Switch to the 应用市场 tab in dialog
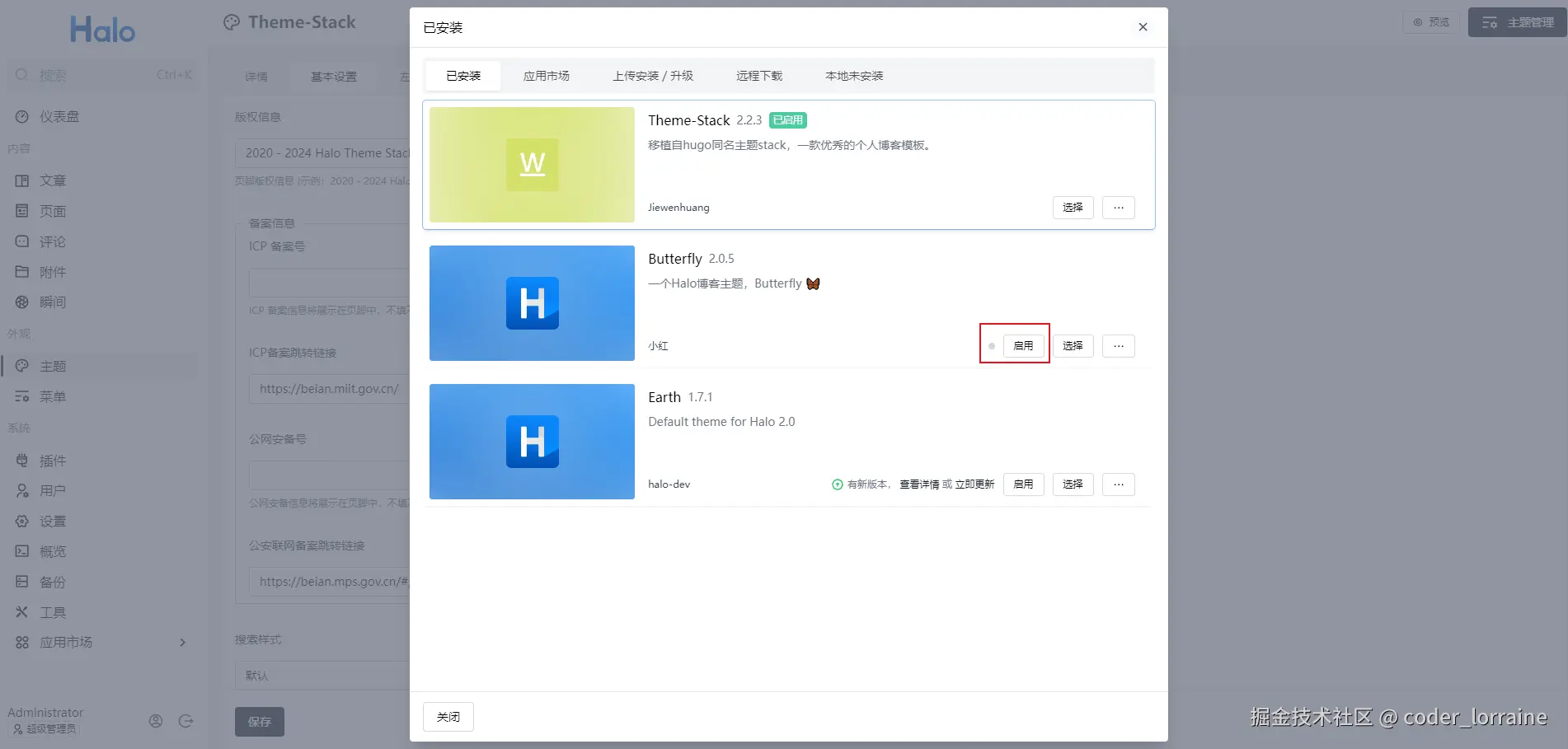The height and width of the screenshot is (749, 1568). [547, 76]
